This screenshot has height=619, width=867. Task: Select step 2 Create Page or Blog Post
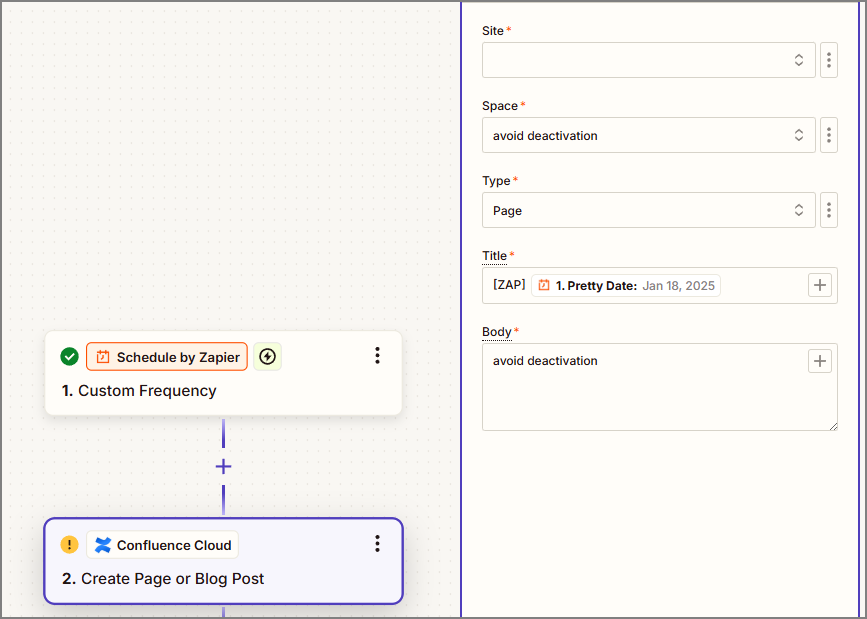223,561
